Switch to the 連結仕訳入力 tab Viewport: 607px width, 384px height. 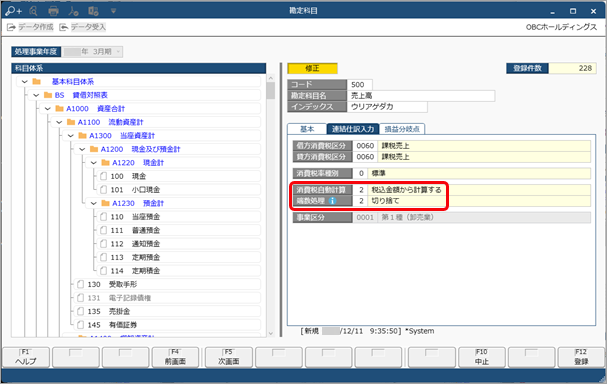[x=353, y=129]
